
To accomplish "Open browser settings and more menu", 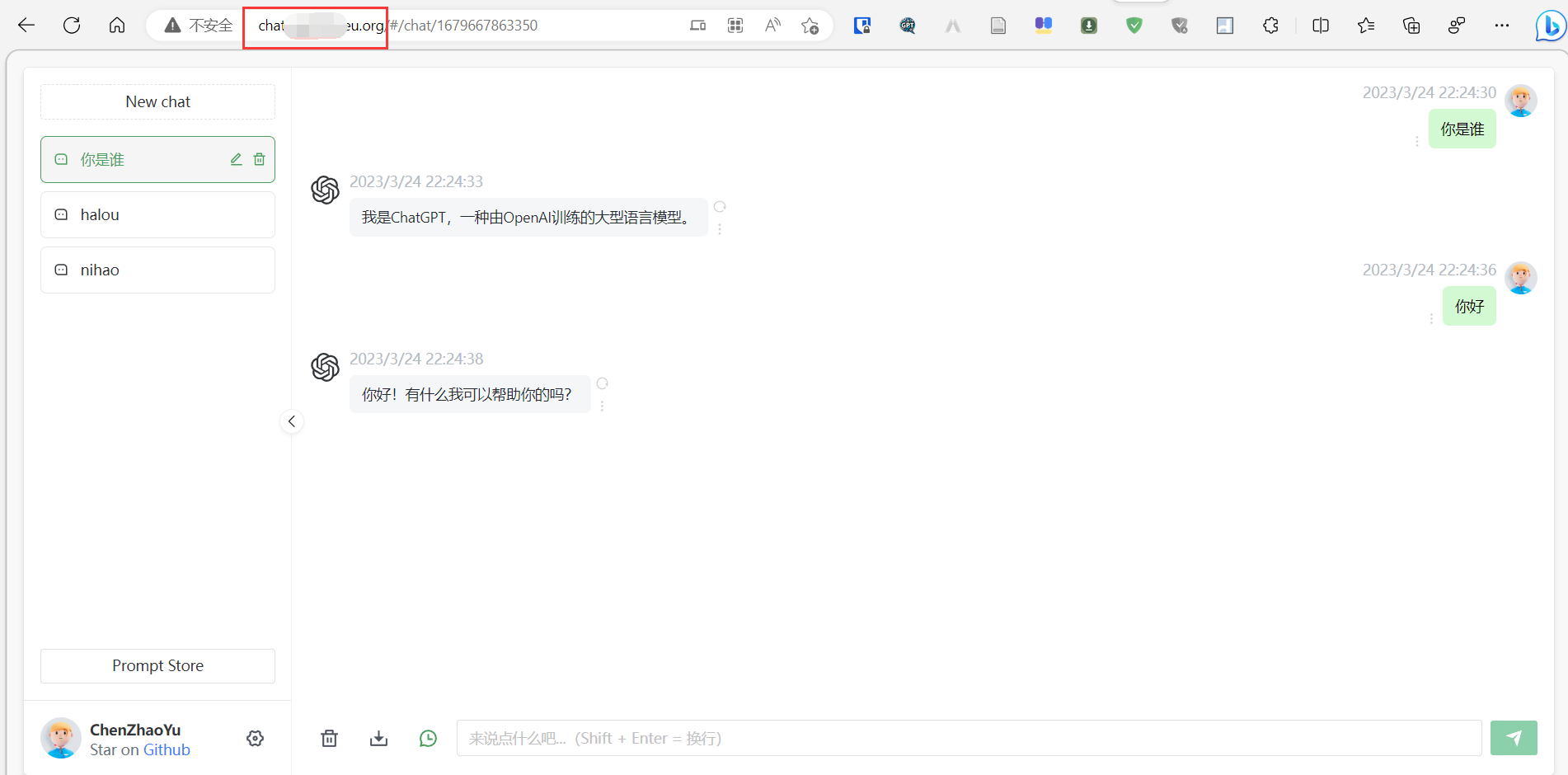I will click(1502, 26).
